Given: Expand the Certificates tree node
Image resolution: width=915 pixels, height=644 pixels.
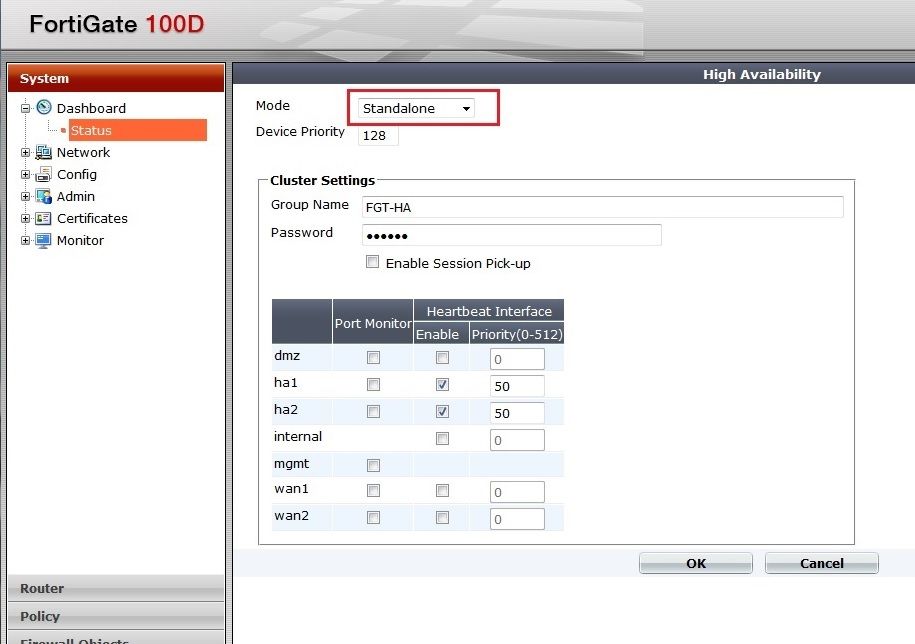Looking at the screenshot, I should click(25, 219).
